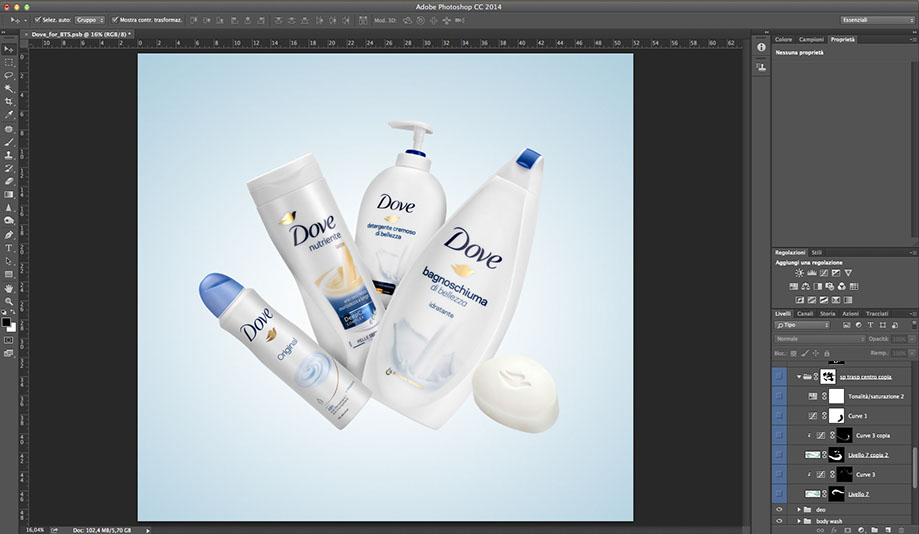The height and width of the screenshot is (534, 919).
Task: Collapse the sp trasp centro copia group
Action: click(799, 377)
